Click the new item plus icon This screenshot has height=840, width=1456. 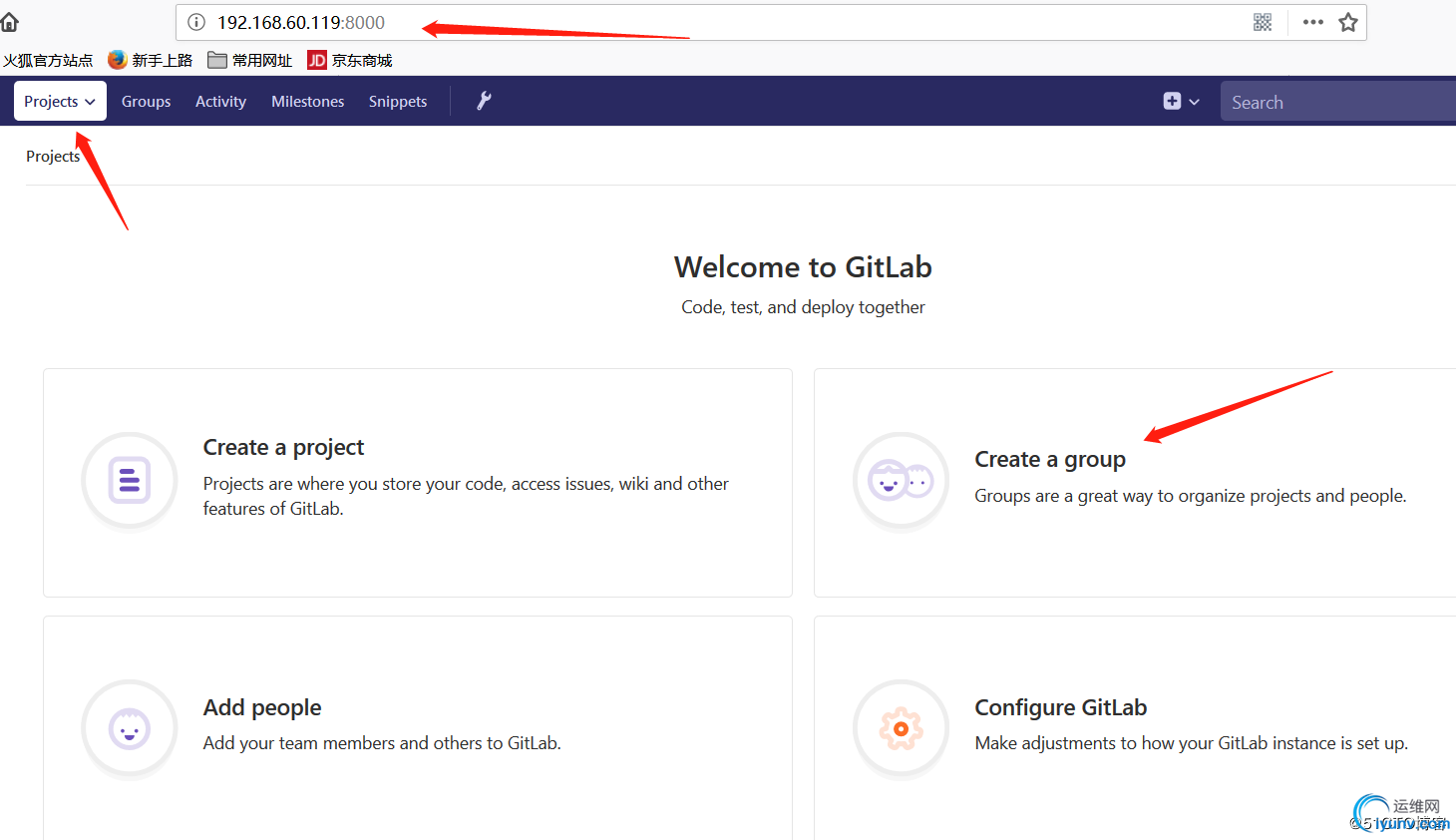1172,101
